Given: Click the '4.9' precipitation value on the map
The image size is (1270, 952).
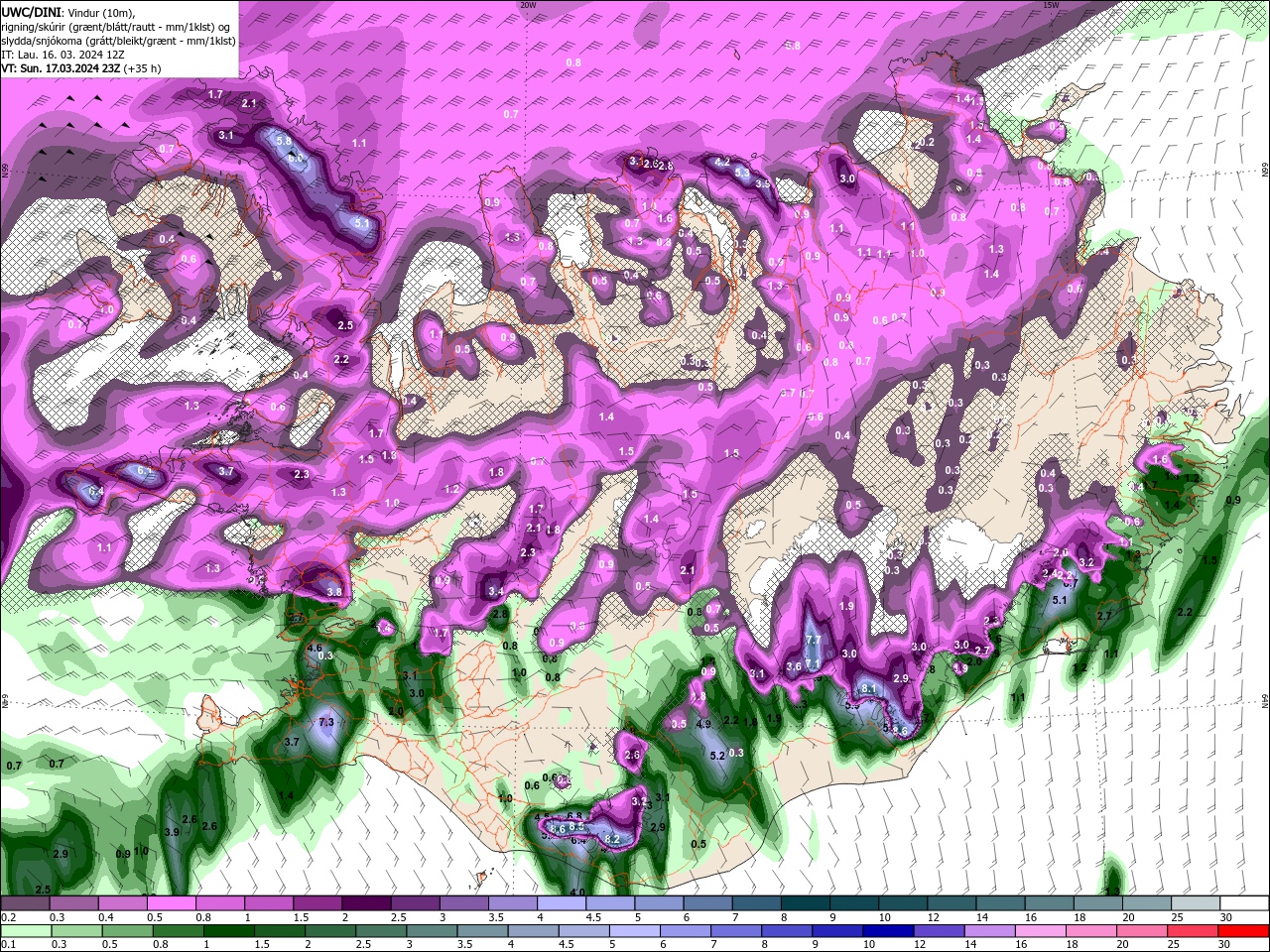Looking at the screenshot, I should click(704, 725).
